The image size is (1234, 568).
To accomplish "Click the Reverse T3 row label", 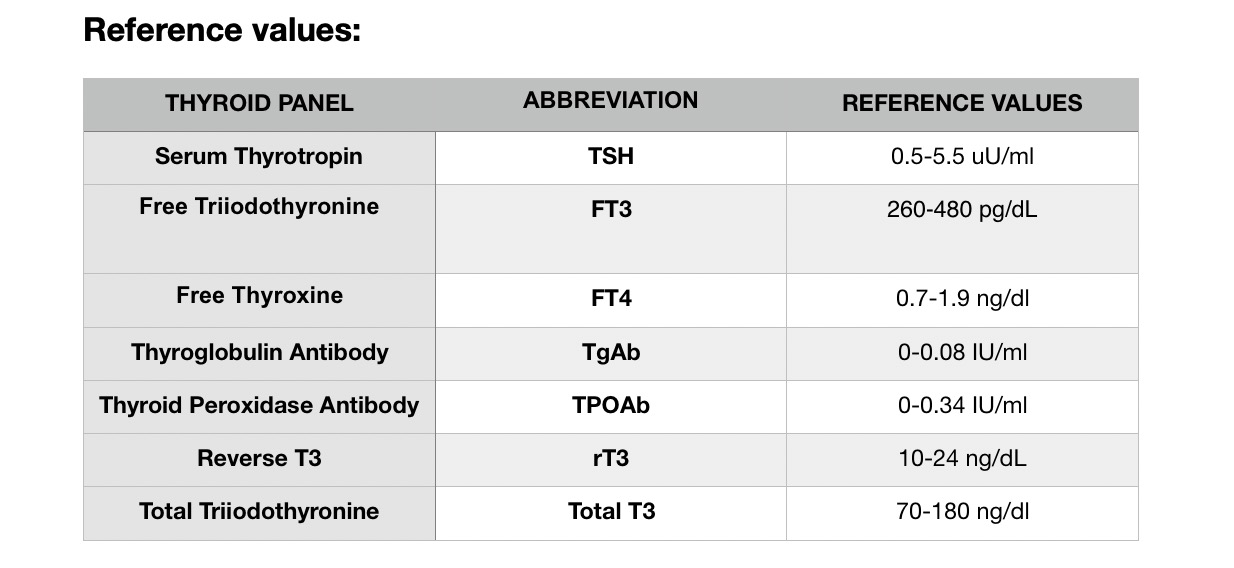I will click(259, 458).
